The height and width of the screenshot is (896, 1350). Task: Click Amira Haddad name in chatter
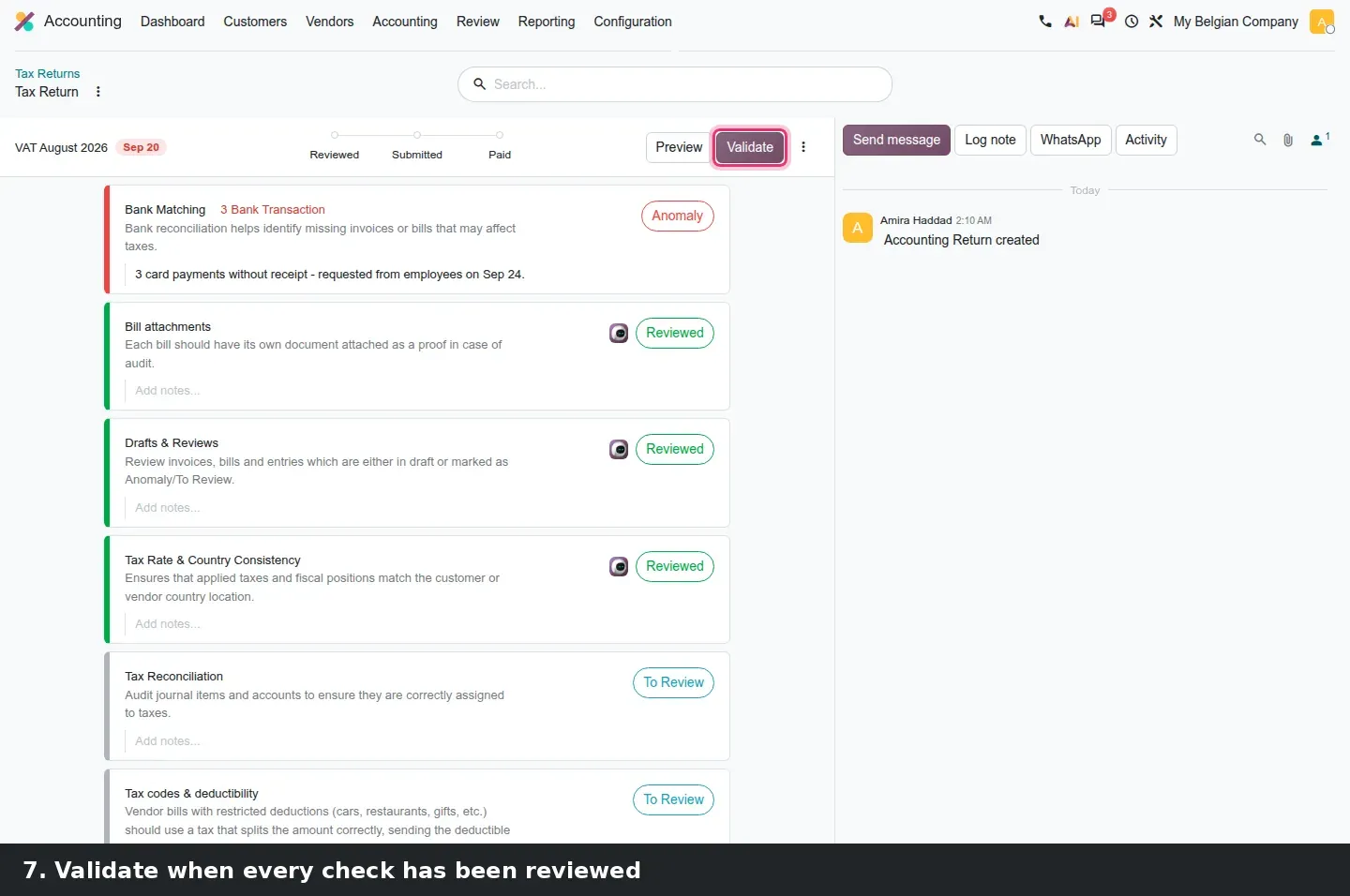coord(916,220)
